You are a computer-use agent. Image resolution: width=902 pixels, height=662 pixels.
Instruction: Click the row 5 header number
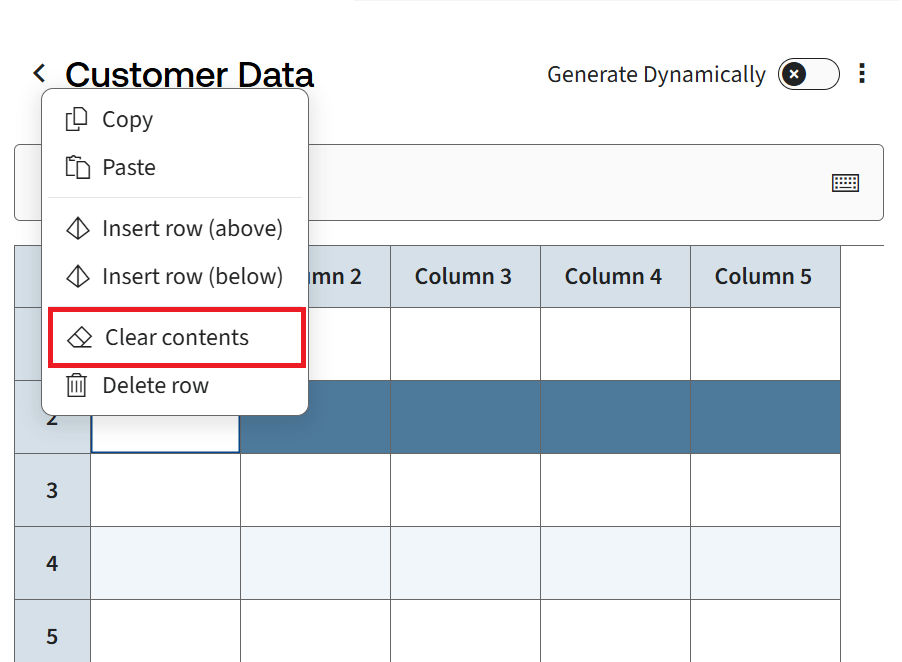click(x=52, y=636)
